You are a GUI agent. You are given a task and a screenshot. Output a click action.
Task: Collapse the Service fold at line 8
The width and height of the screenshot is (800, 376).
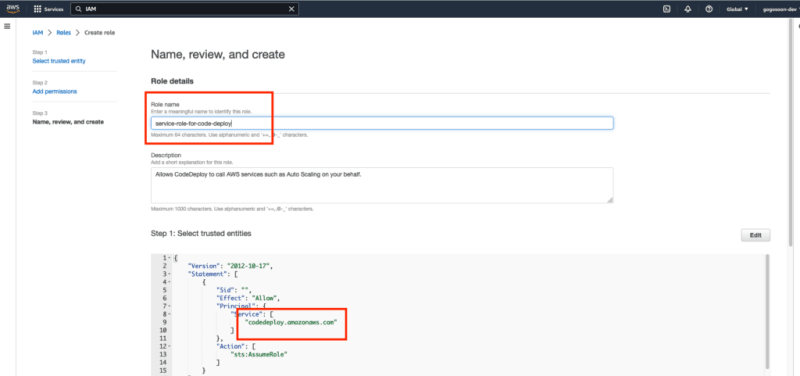click(170, 314)
